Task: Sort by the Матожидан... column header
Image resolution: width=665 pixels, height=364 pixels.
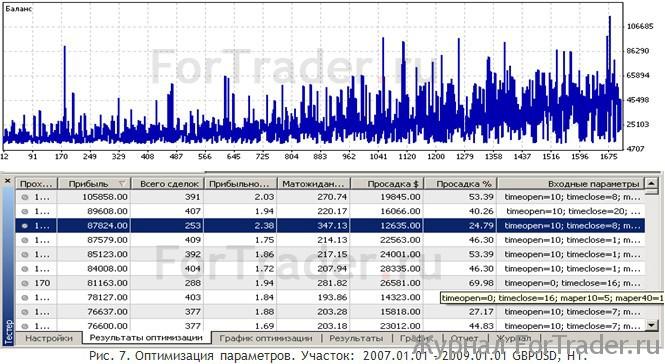Action: click(313, 184)
